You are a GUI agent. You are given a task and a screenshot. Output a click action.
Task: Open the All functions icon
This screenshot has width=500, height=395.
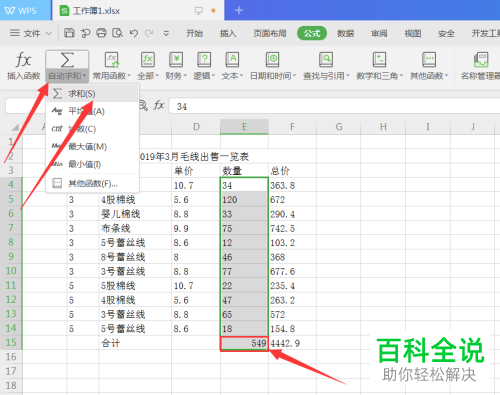pos(147,60)
